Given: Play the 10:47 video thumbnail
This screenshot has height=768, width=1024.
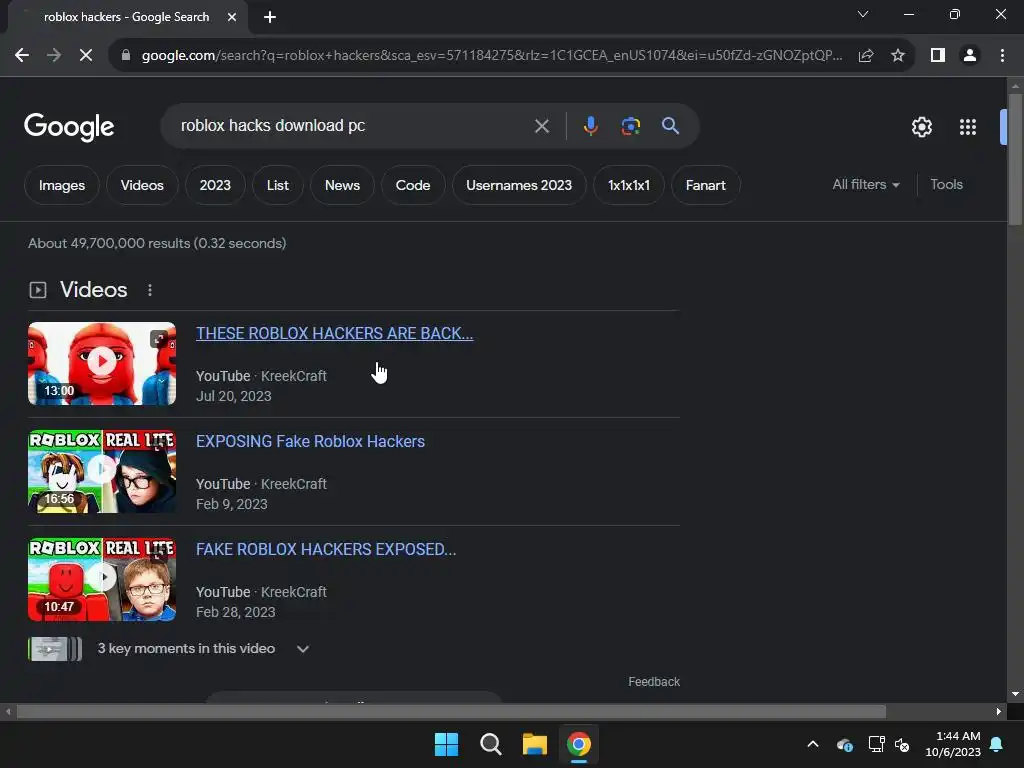Looking at the screenshot, I should click(102, 579).
